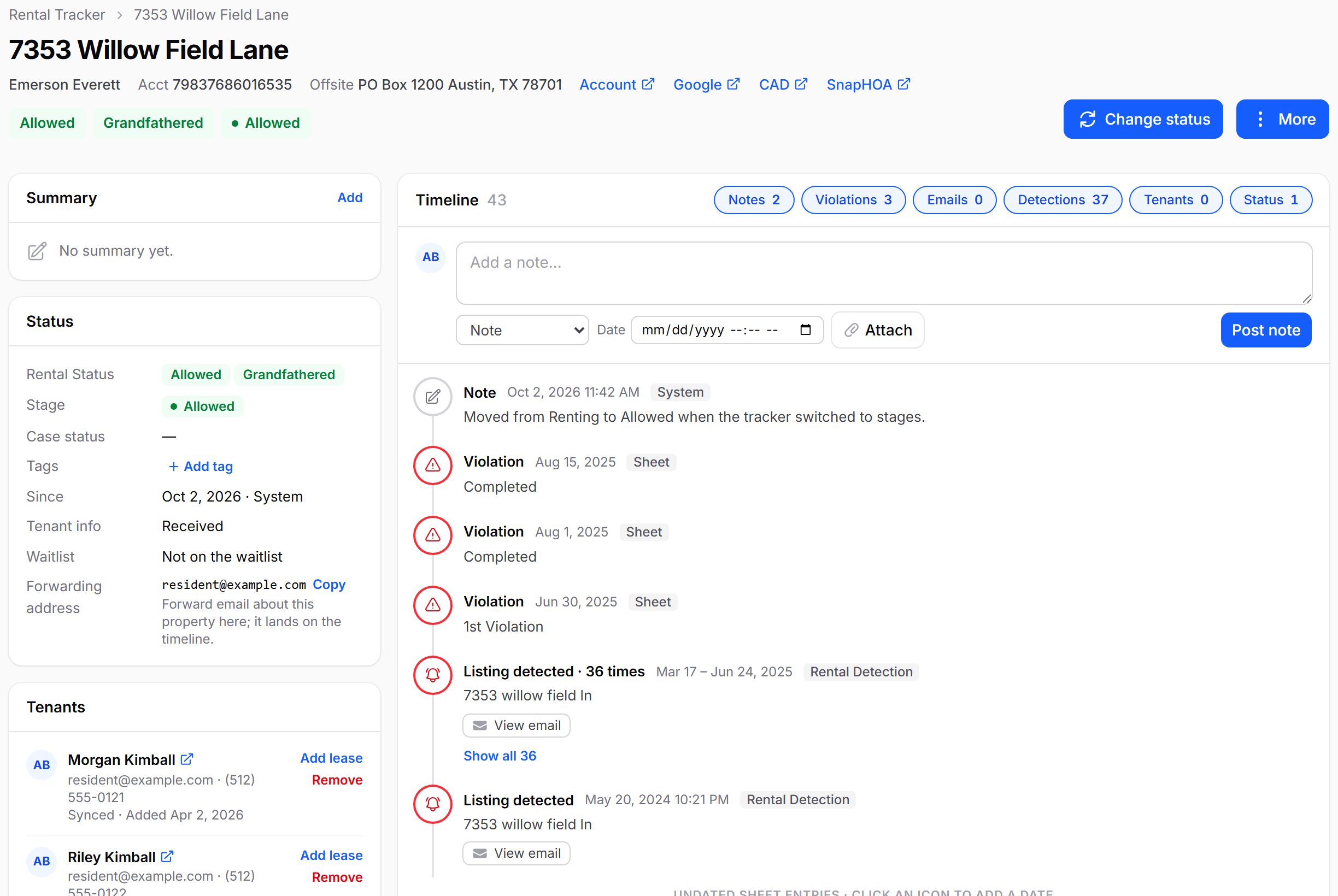Screen dimensions: 1338x896
Task: Remove tenant Morgan Kimball
Action: point(337,780)
